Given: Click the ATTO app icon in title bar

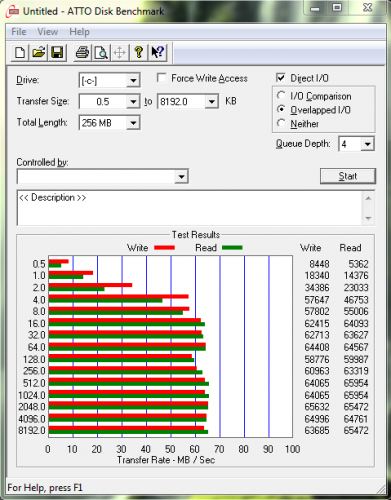Looking at the screenshot, I should tap(13, 12).
